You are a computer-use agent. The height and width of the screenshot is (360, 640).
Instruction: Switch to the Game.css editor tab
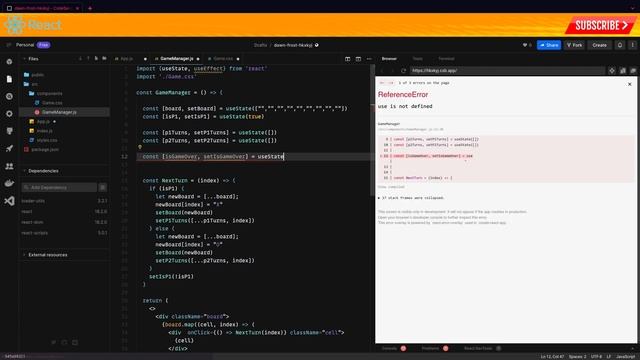[223, 59]
